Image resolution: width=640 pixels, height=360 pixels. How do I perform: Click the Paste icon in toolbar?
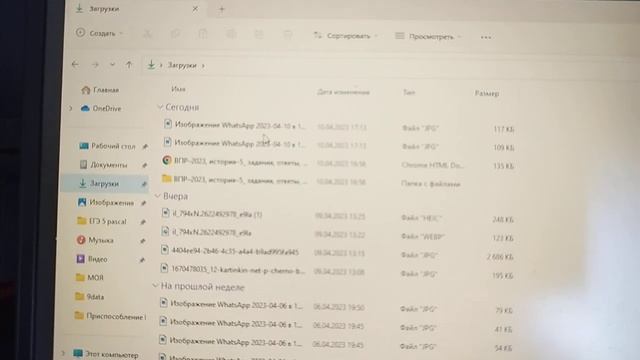click(x=203, y=34)
